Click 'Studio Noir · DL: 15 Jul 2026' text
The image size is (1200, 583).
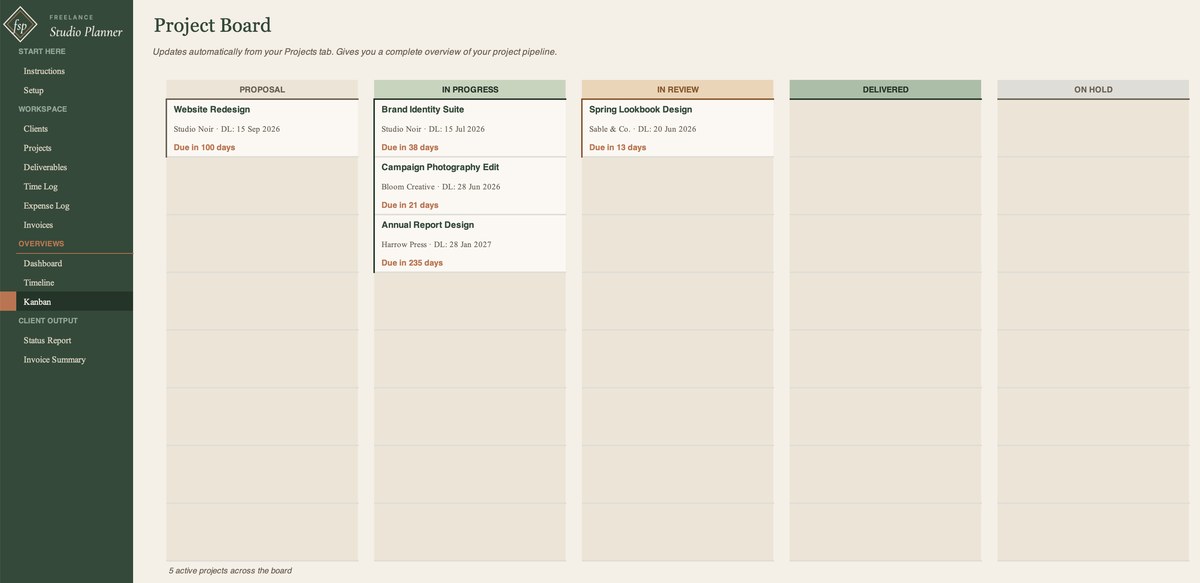pos(433,129)
